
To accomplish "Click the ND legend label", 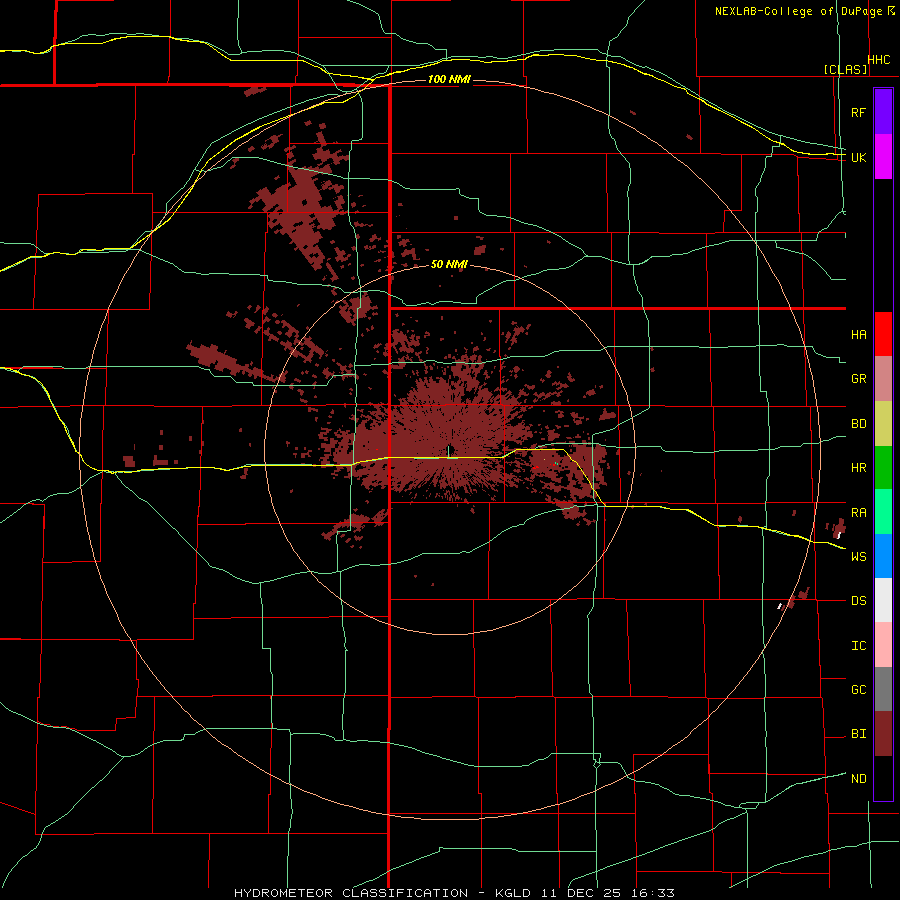I will click(x=858, y=779).
